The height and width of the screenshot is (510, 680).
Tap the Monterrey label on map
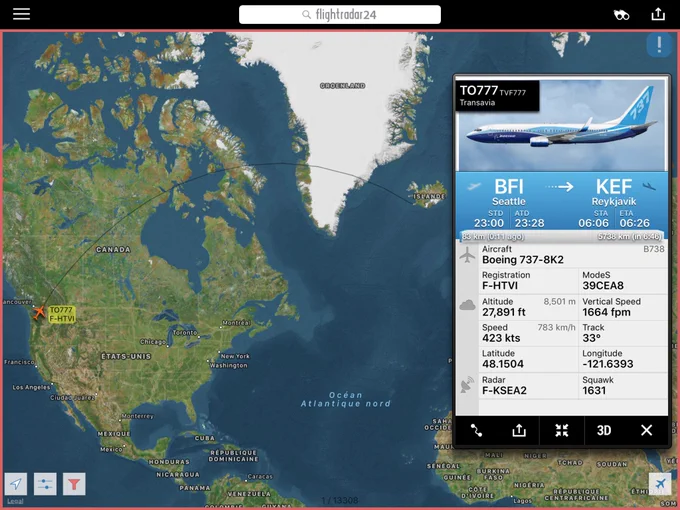(137, 416)
